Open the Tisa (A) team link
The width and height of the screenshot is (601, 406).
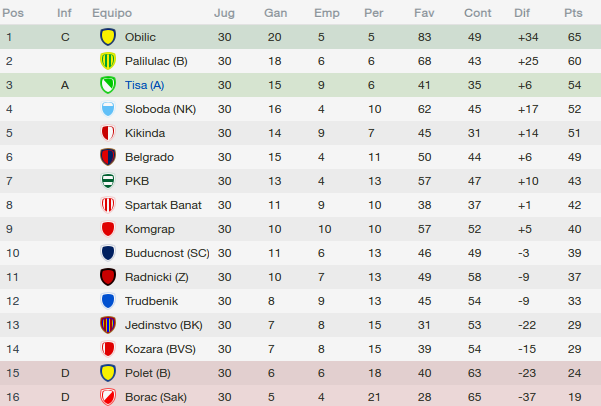(145, 85)
